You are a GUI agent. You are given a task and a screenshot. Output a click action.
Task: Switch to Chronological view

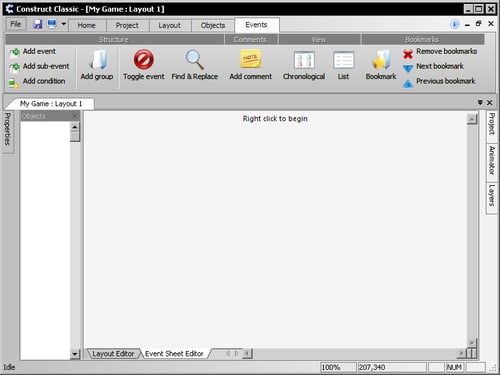pyautogui.click(x=304, y=60)
